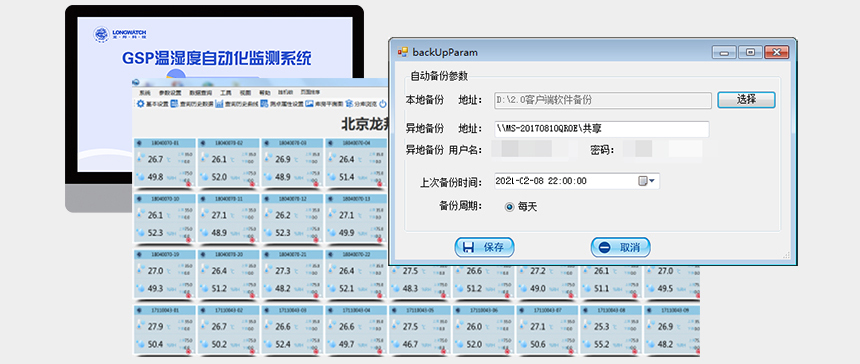860x364 pixels.
Task: Click the 保存 button in backUpParam
Action: pyautogui.click(x=484, y=247)
